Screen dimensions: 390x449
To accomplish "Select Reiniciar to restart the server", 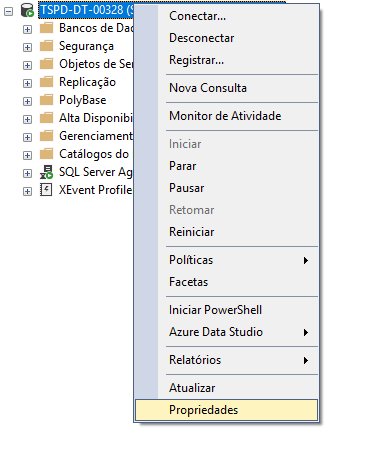I will [227, 232].
